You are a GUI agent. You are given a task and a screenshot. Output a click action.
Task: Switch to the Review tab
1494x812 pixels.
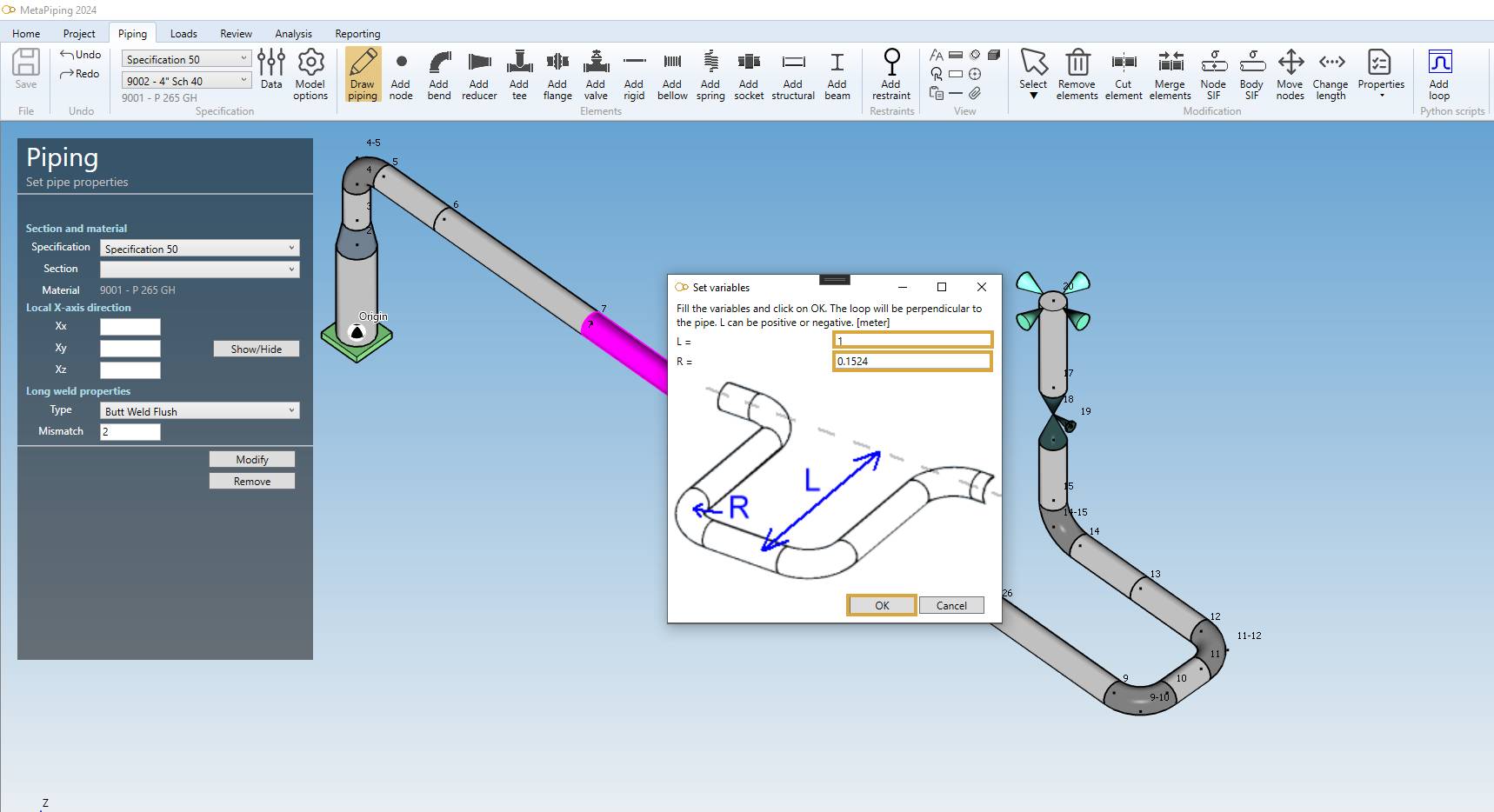(x=236, y=34)
